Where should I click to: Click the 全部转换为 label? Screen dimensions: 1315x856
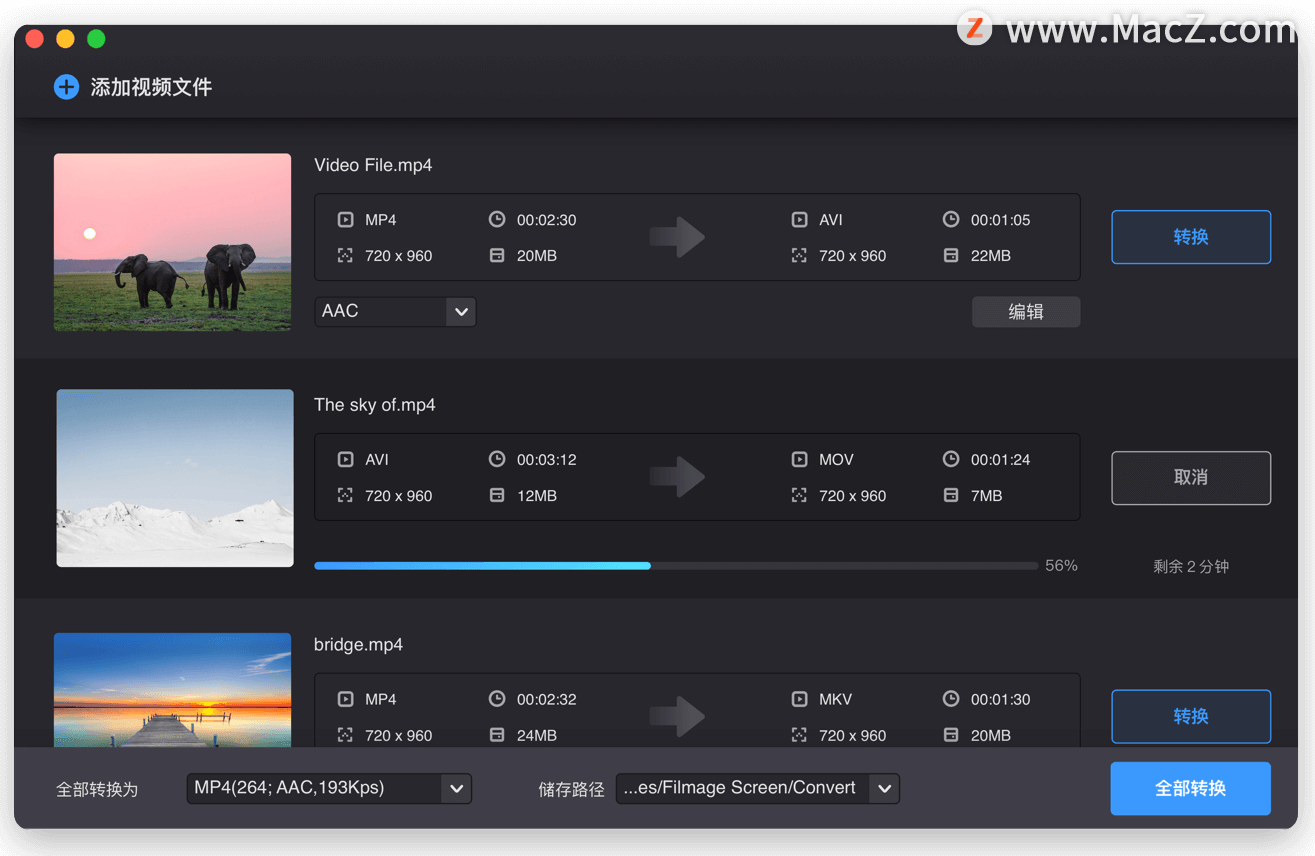pos(97,789)
